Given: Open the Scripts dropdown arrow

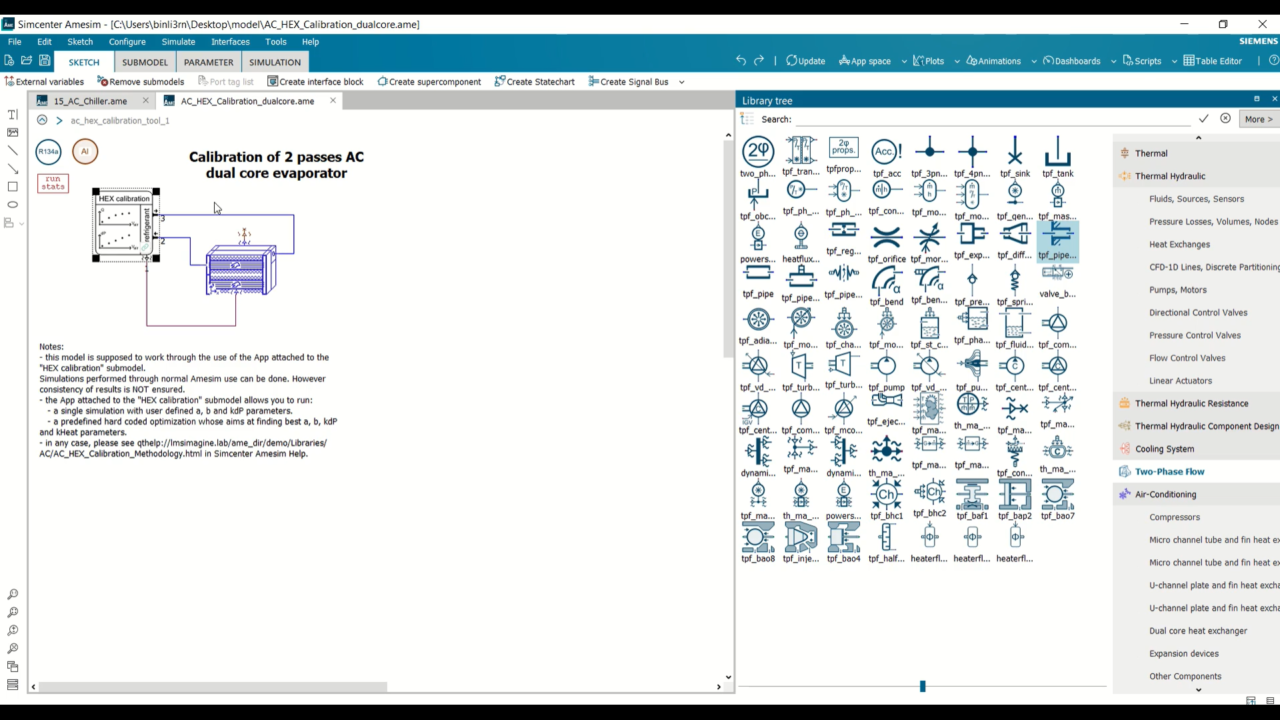Looking at the screenshot, I should pyautogui.click(x=1174, y=61).
